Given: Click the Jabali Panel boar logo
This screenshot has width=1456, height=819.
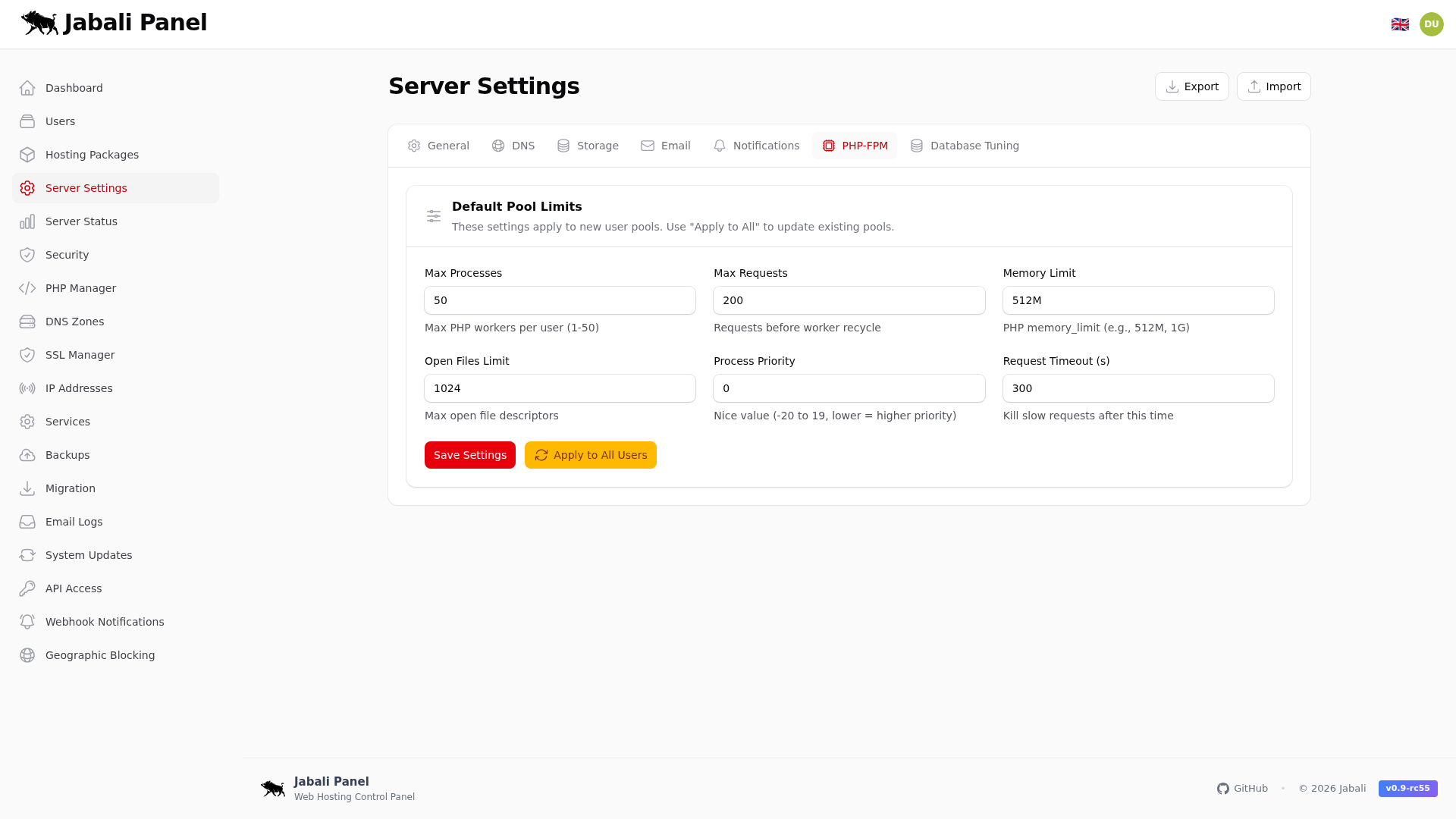Looking at the screenshot, I should coord(39,23).
